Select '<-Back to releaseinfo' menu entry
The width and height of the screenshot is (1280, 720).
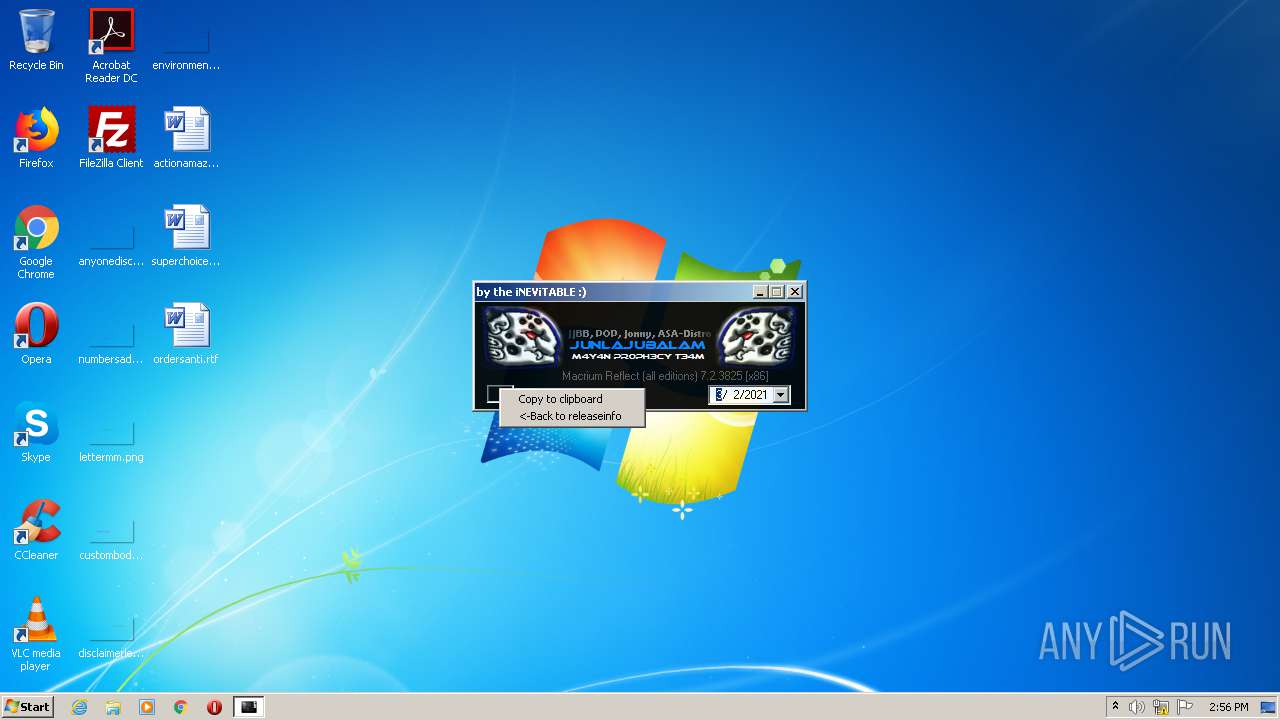pos(571,416)
